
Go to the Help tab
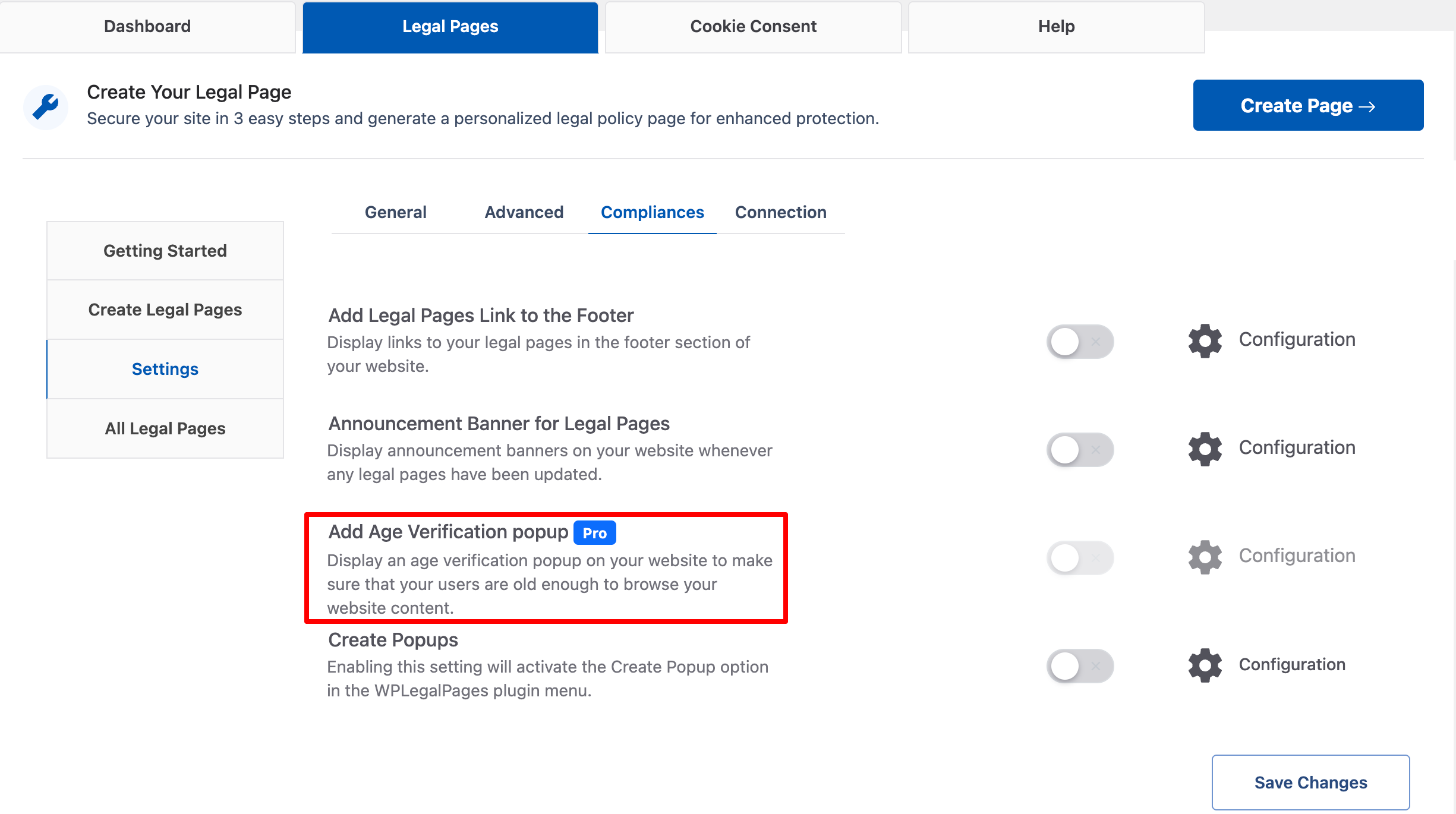point(1055,26)
